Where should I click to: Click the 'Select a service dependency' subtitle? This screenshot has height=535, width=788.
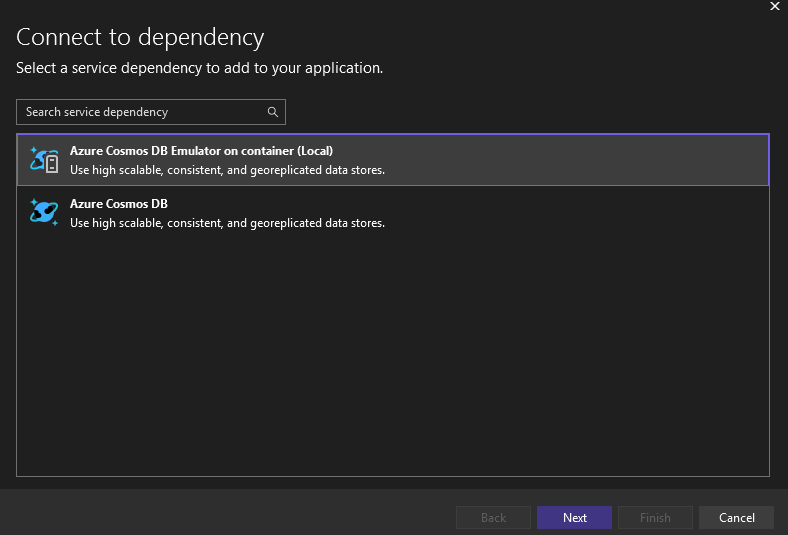pos(200,68)
